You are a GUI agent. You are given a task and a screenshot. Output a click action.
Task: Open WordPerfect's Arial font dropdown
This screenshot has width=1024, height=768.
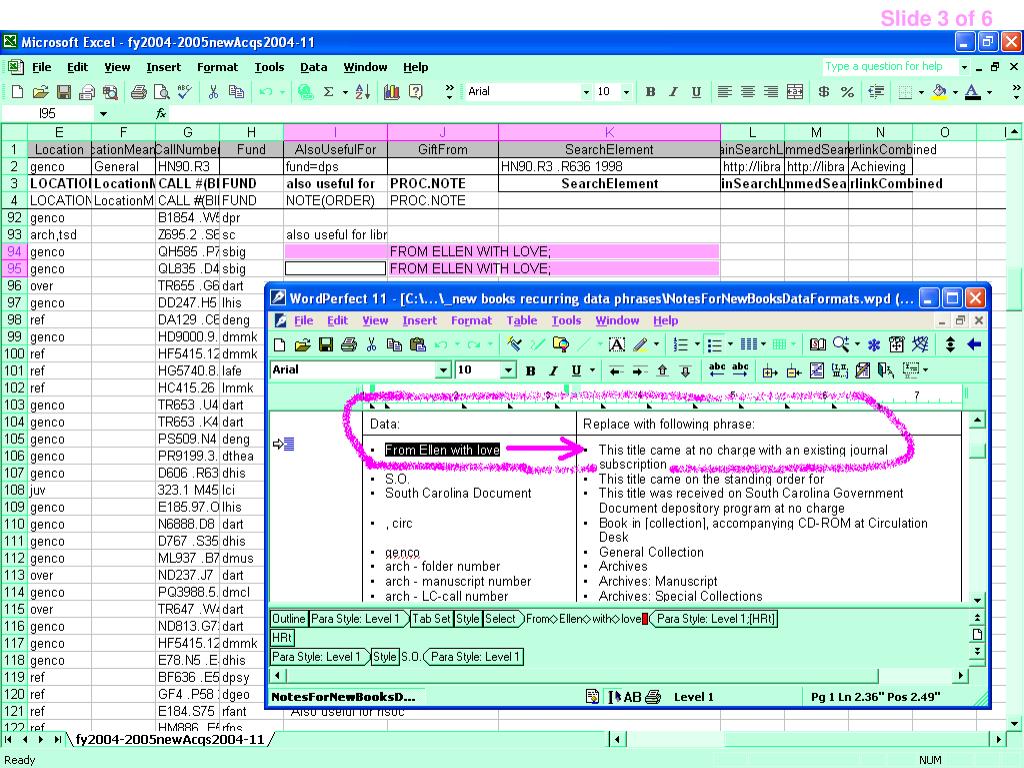tap(443, 370)
